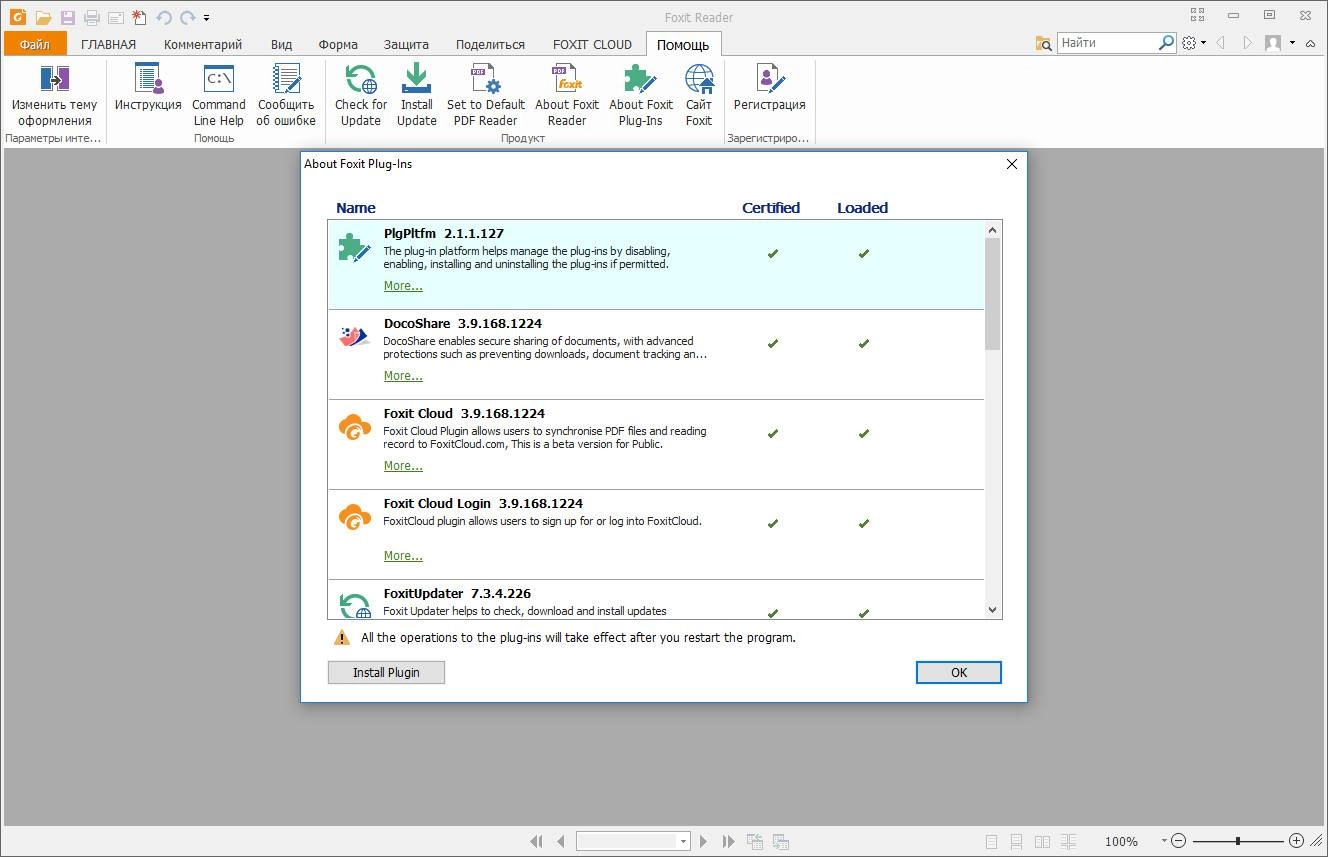
Task: Click the Save diskette icon
Action: (68, 17)
